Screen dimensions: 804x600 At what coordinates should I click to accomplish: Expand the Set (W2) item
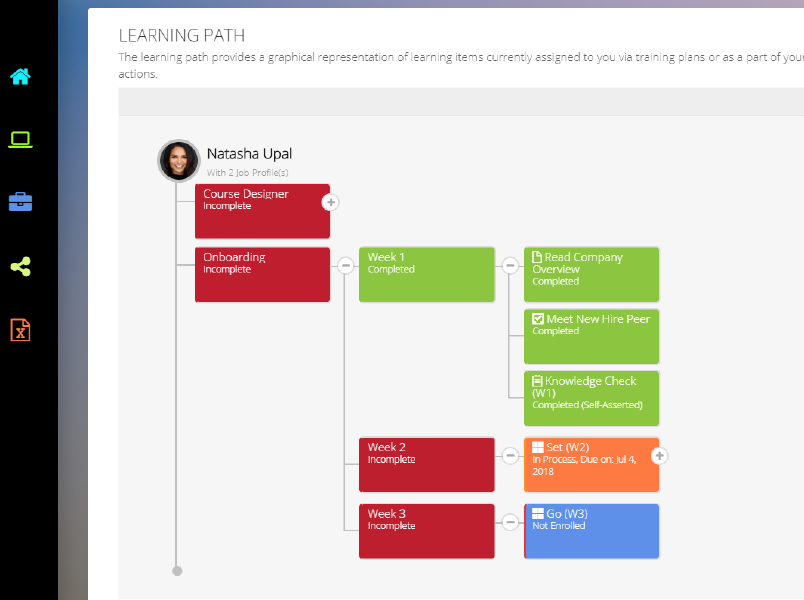(x=660, y=456)
